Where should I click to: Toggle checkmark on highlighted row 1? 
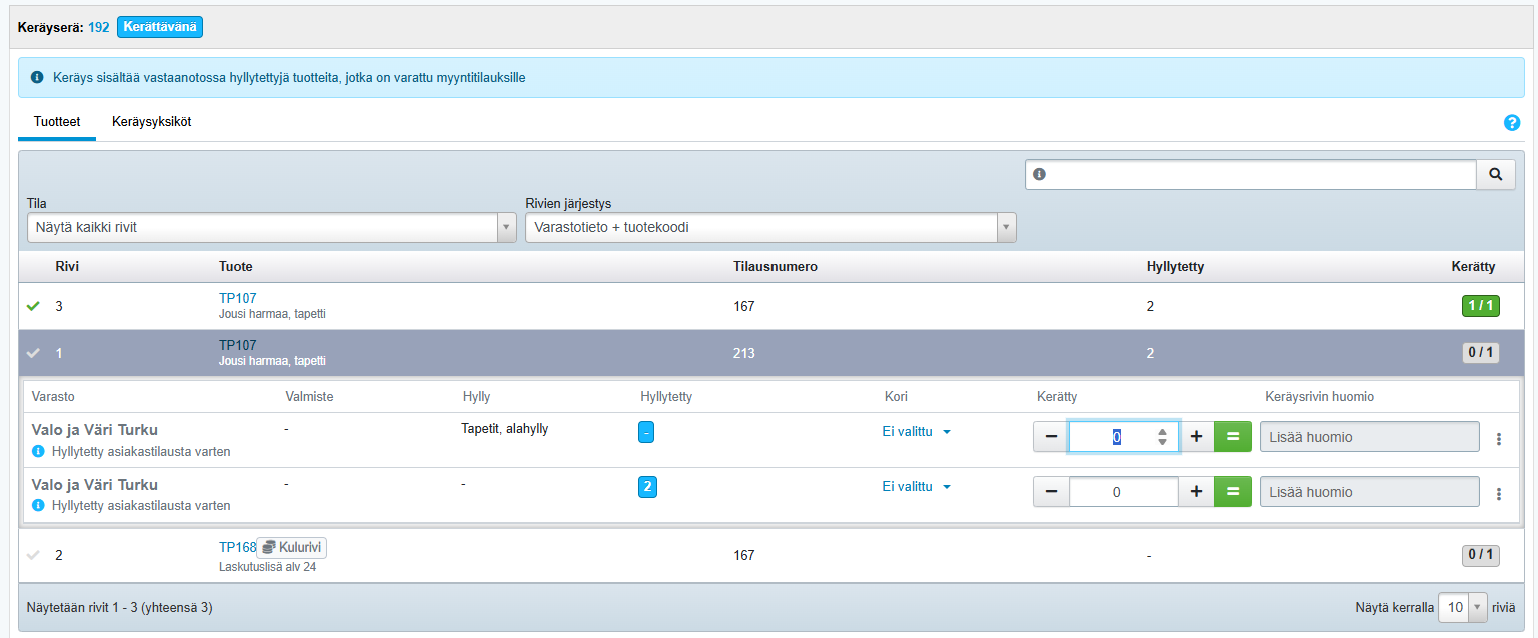click(33, 353)
